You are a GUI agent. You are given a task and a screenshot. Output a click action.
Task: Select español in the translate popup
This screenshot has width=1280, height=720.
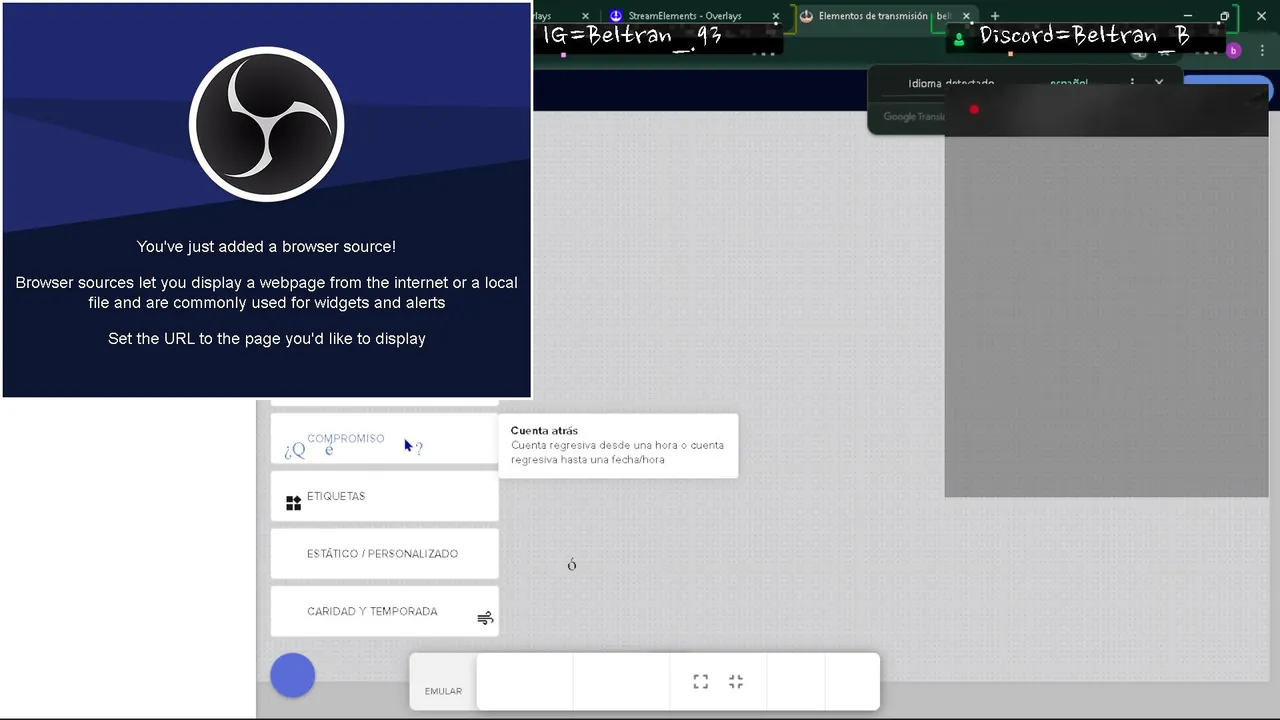pyautogui.click(x=1069, y=83)
